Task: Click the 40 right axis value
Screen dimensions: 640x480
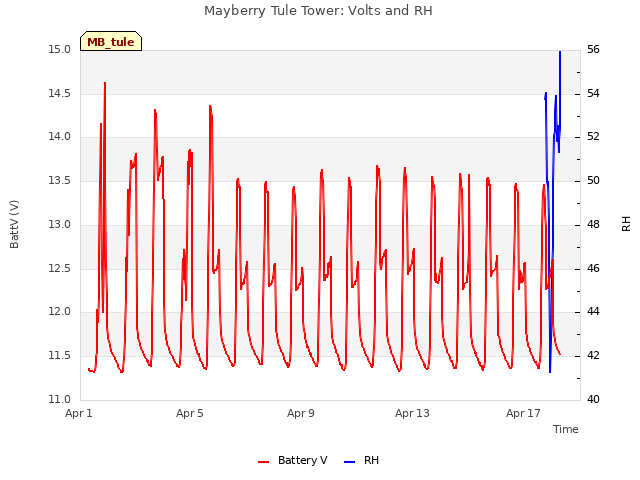Action: tap(593, 399)
